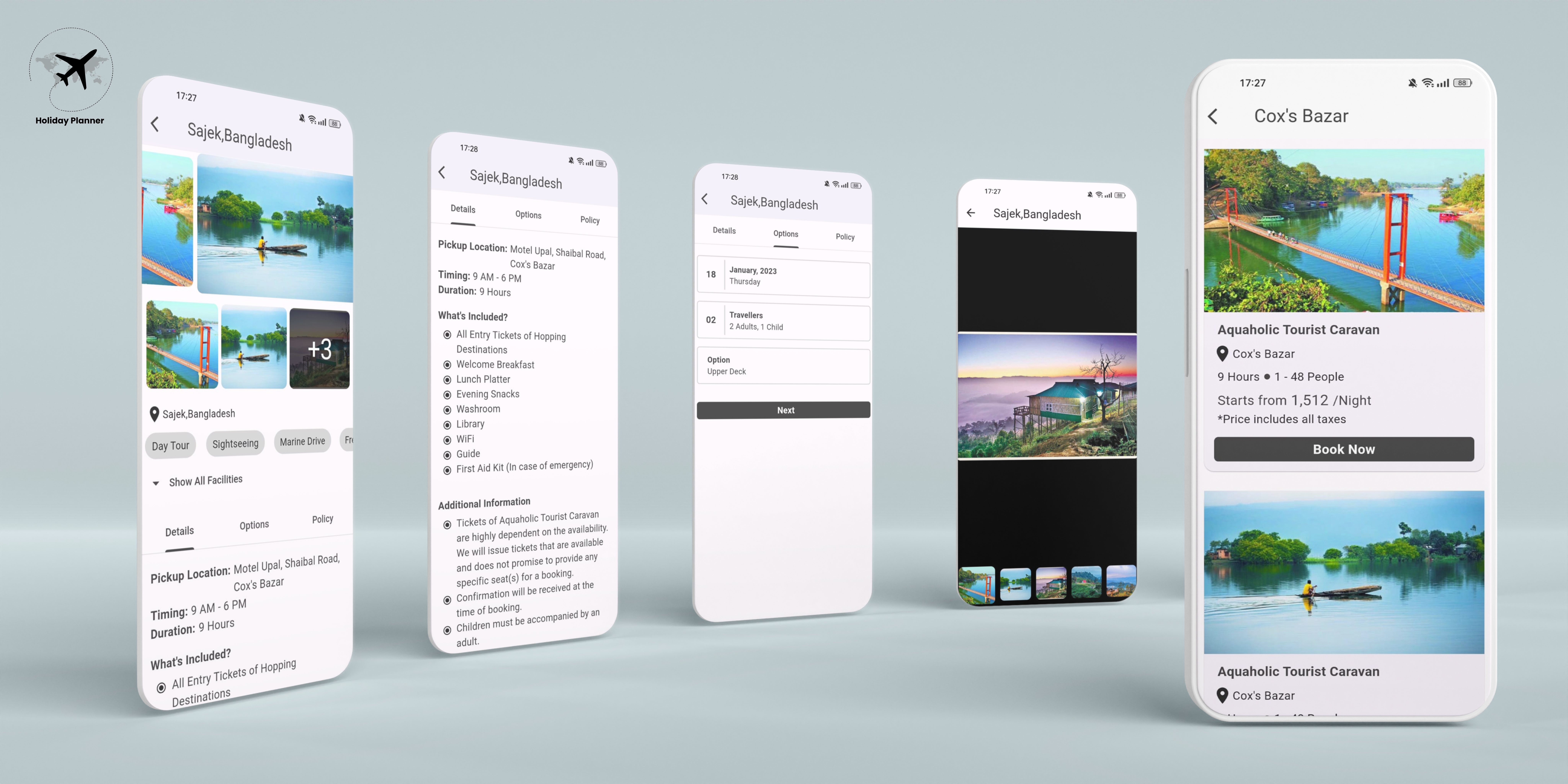Click Book Now button on Cox's Bazar listing
1568x784 pixels.
pos(1344,449)
